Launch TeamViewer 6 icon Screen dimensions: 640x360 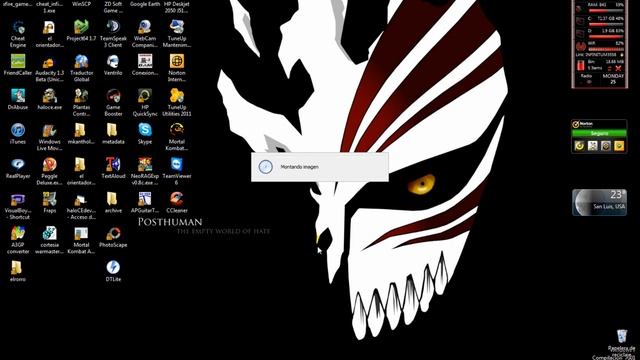pos(177,171)
